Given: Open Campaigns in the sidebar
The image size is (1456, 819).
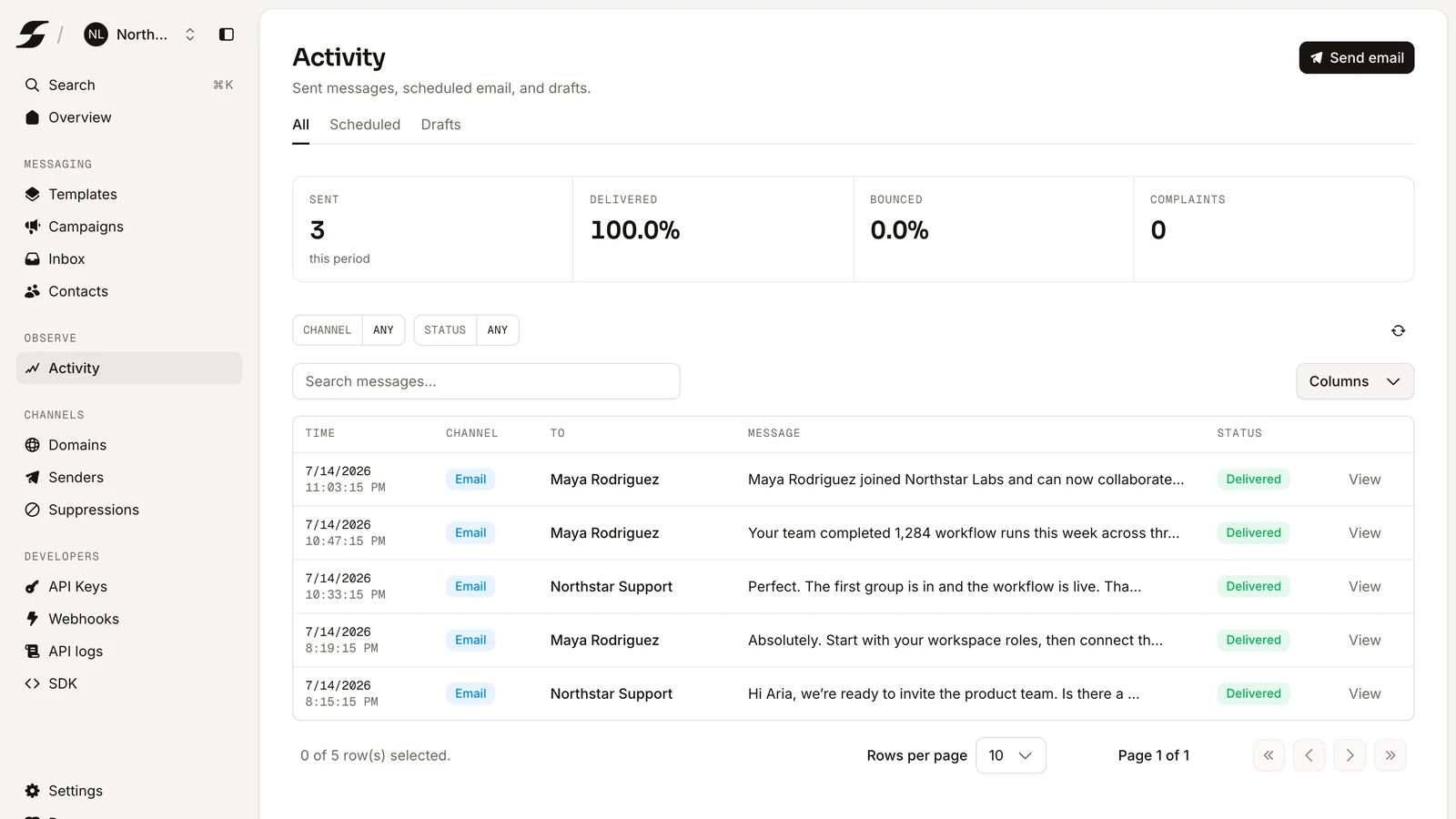Looking at the screenshot, I should tap(129, 227).
